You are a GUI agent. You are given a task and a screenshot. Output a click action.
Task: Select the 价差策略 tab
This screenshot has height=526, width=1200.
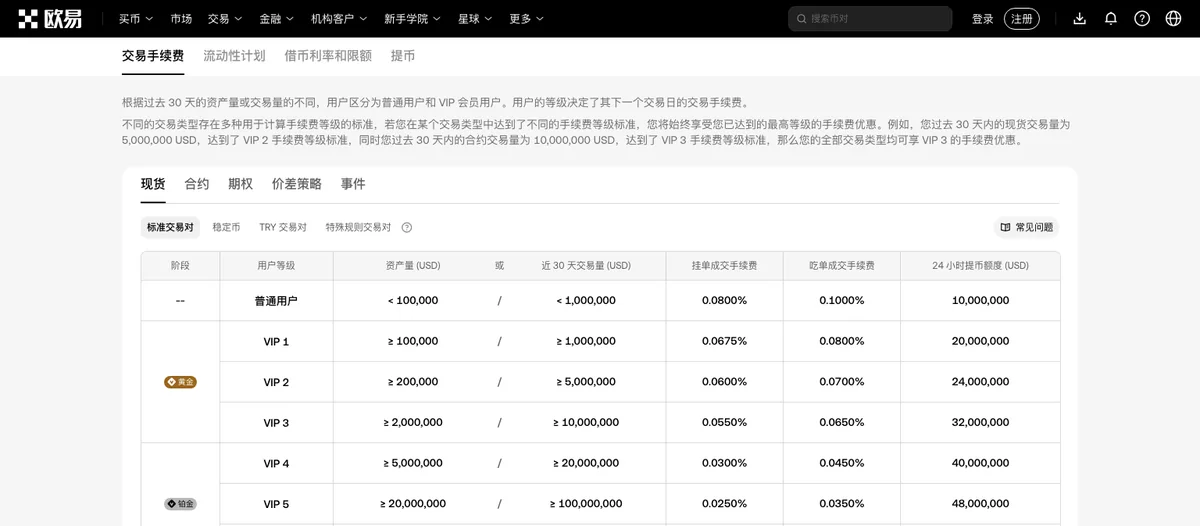point(297,184)
